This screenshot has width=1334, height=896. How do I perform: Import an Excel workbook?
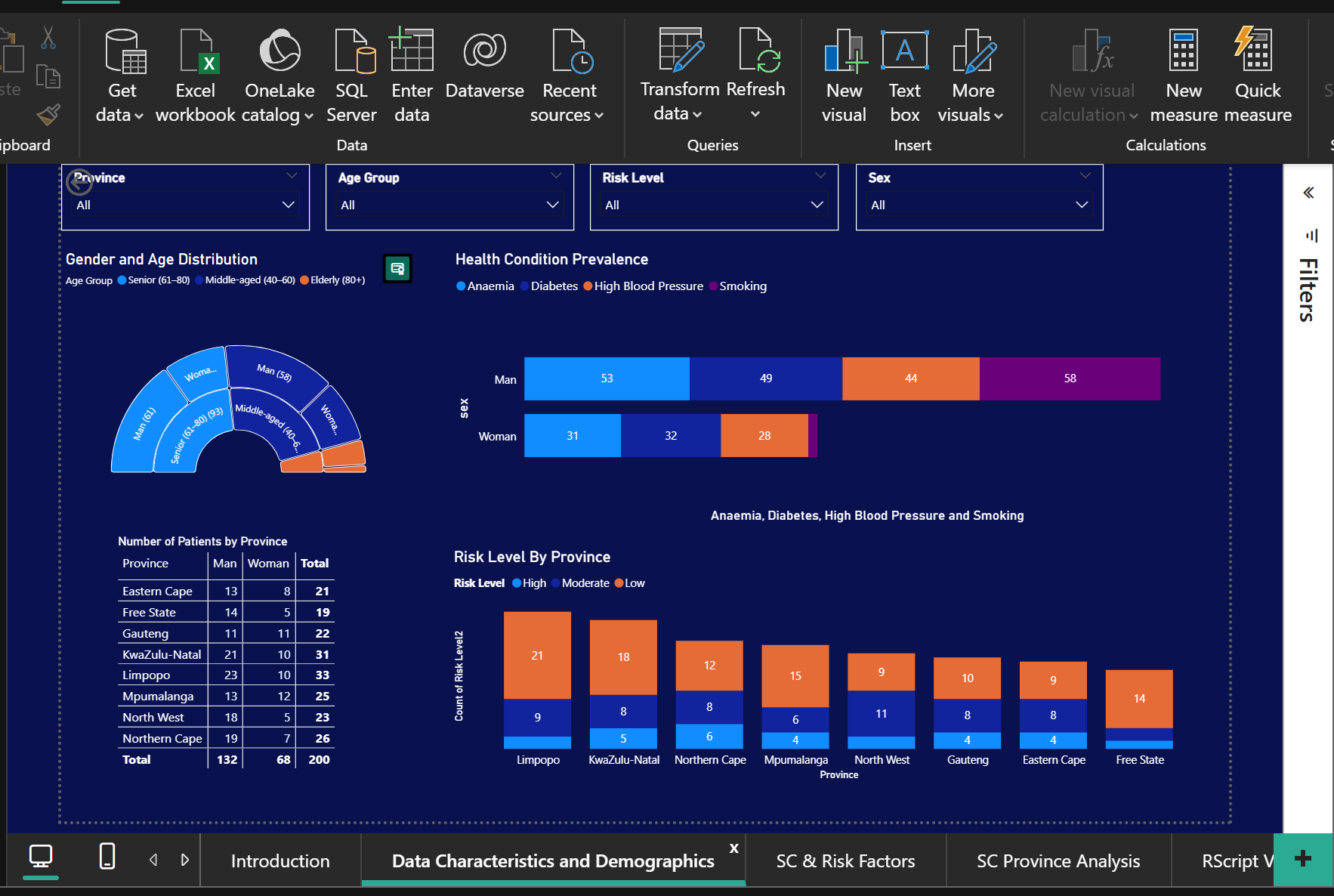point(195,76)
